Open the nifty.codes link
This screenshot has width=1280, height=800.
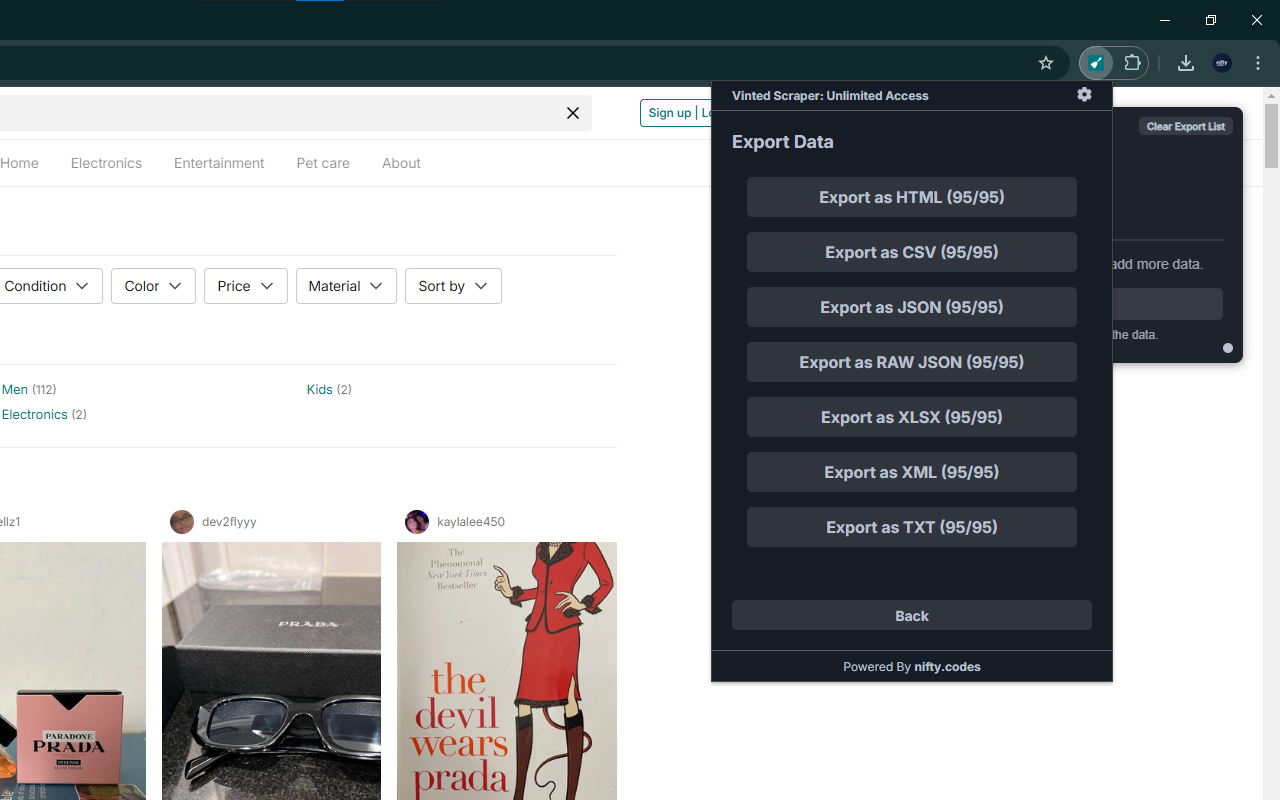[947, 667]
